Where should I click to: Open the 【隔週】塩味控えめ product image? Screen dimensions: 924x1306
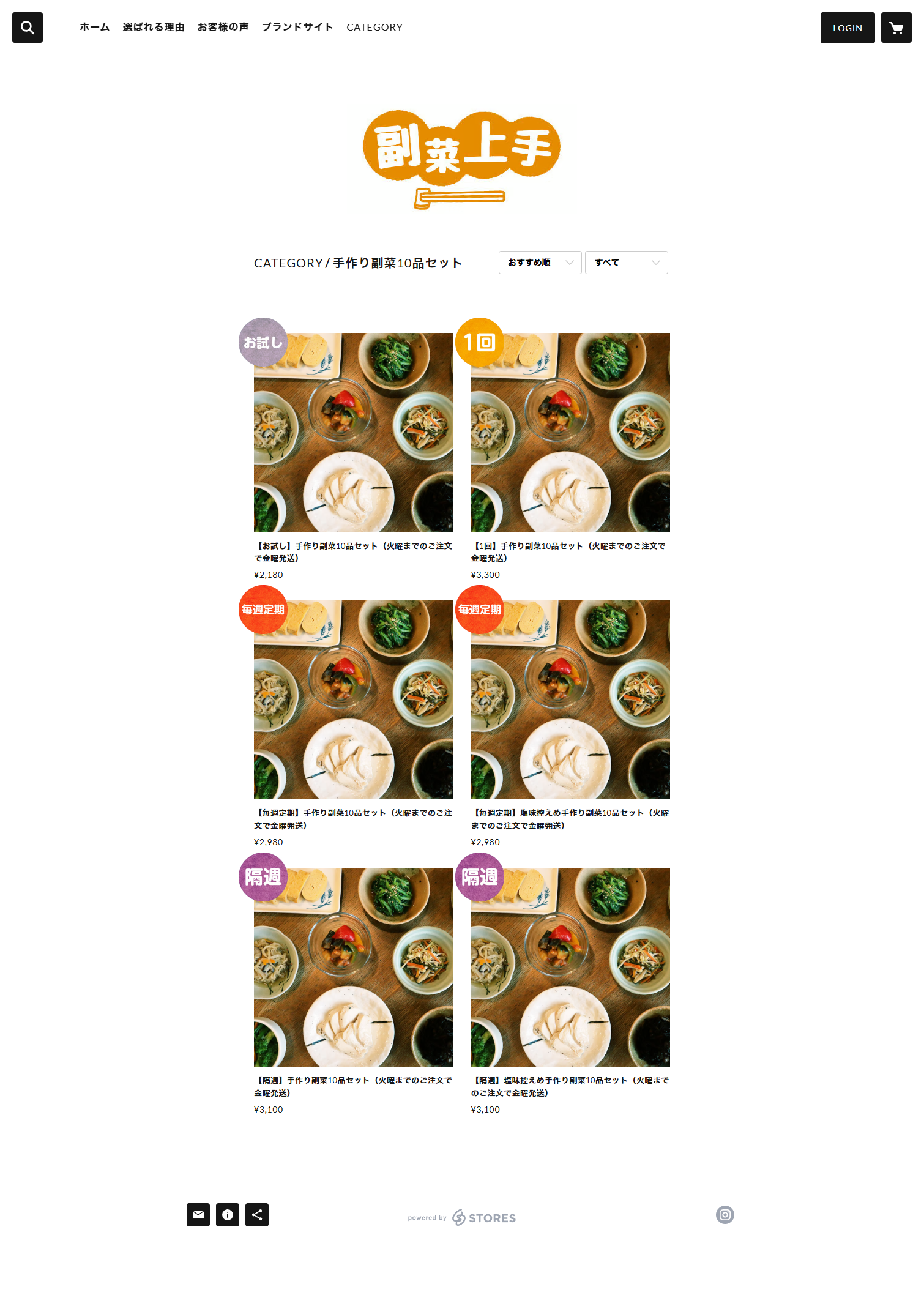click(570, 967)
